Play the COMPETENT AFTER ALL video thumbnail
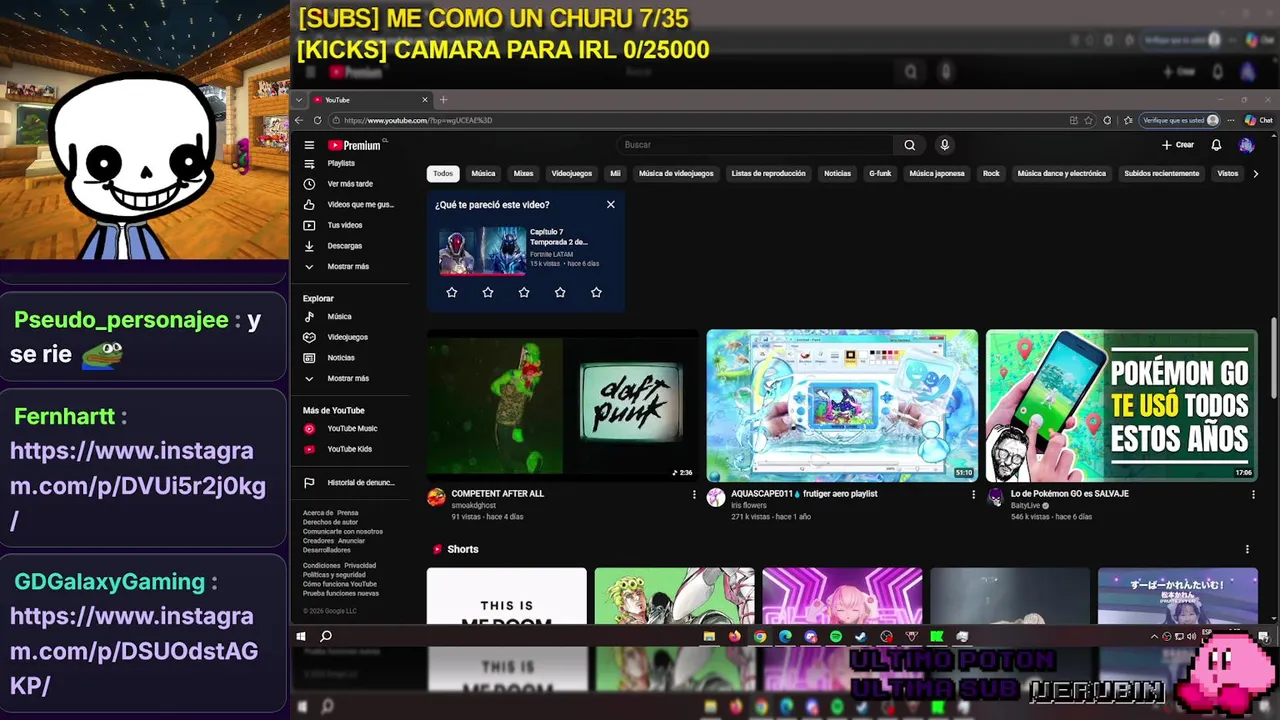Viewport: 1280px width, 720px height. point(563,405)
